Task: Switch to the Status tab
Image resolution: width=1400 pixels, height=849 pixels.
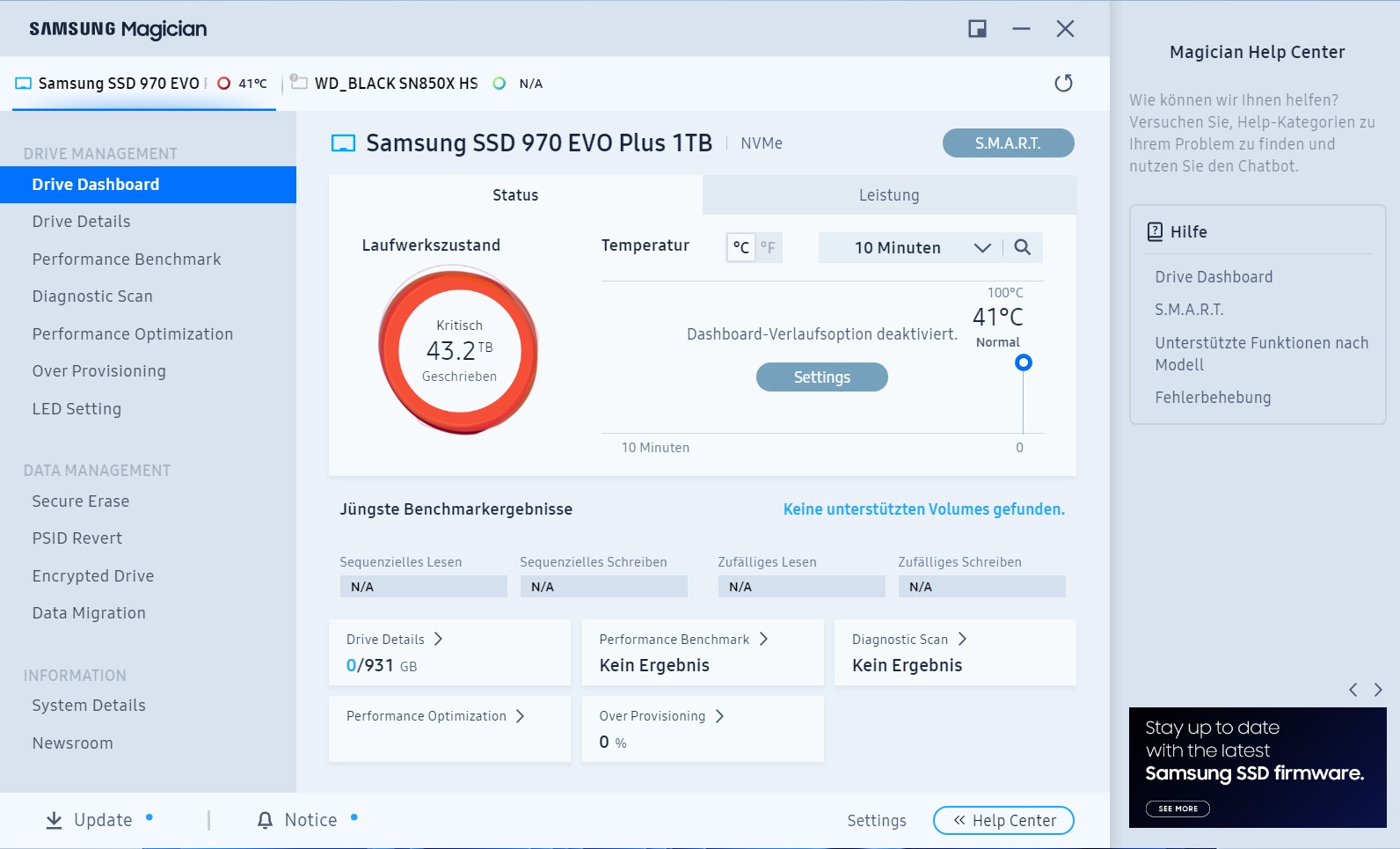Action: (515, 195)
